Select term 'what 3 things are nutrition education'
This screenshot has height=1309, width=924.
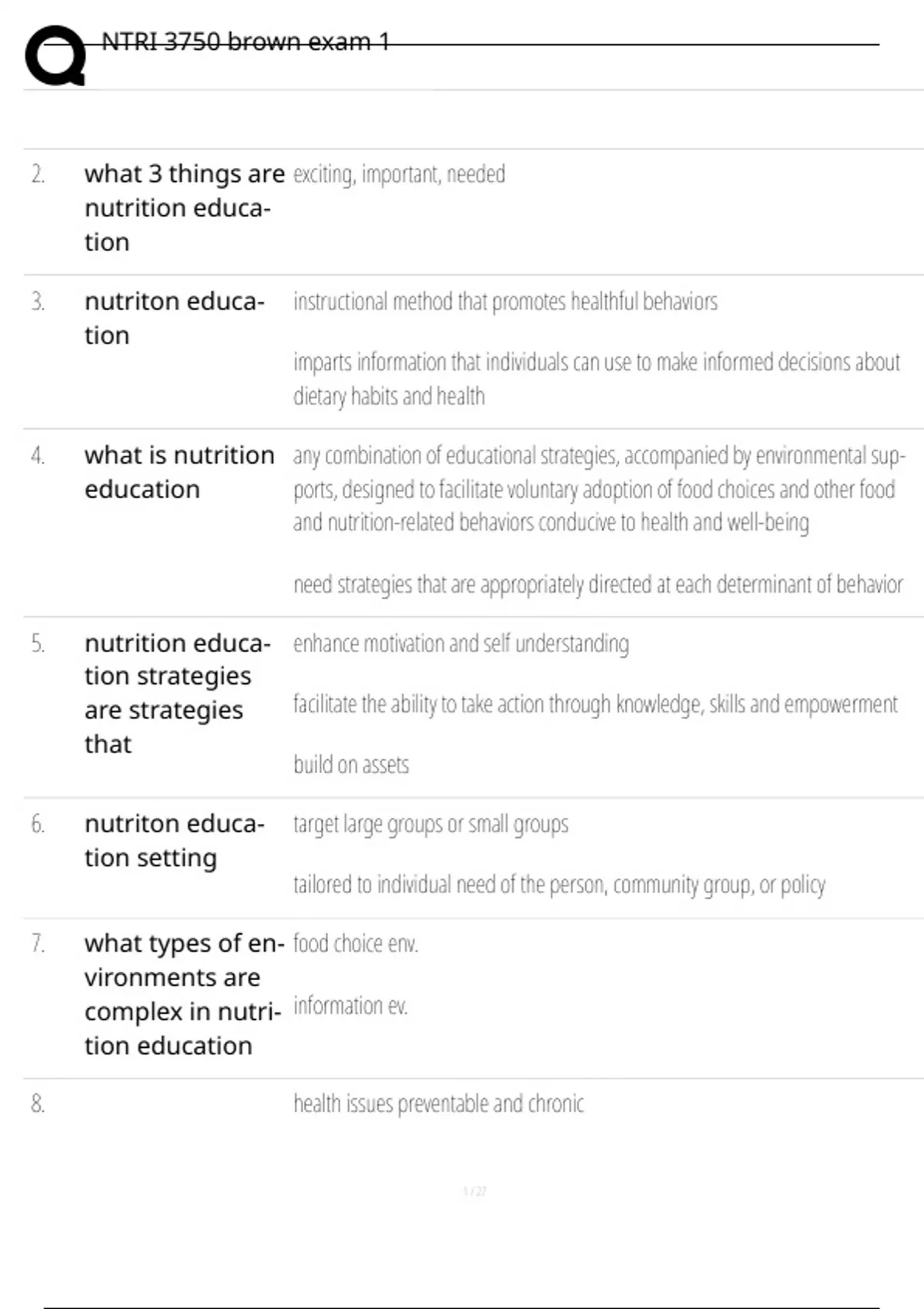tap(184, 208)
